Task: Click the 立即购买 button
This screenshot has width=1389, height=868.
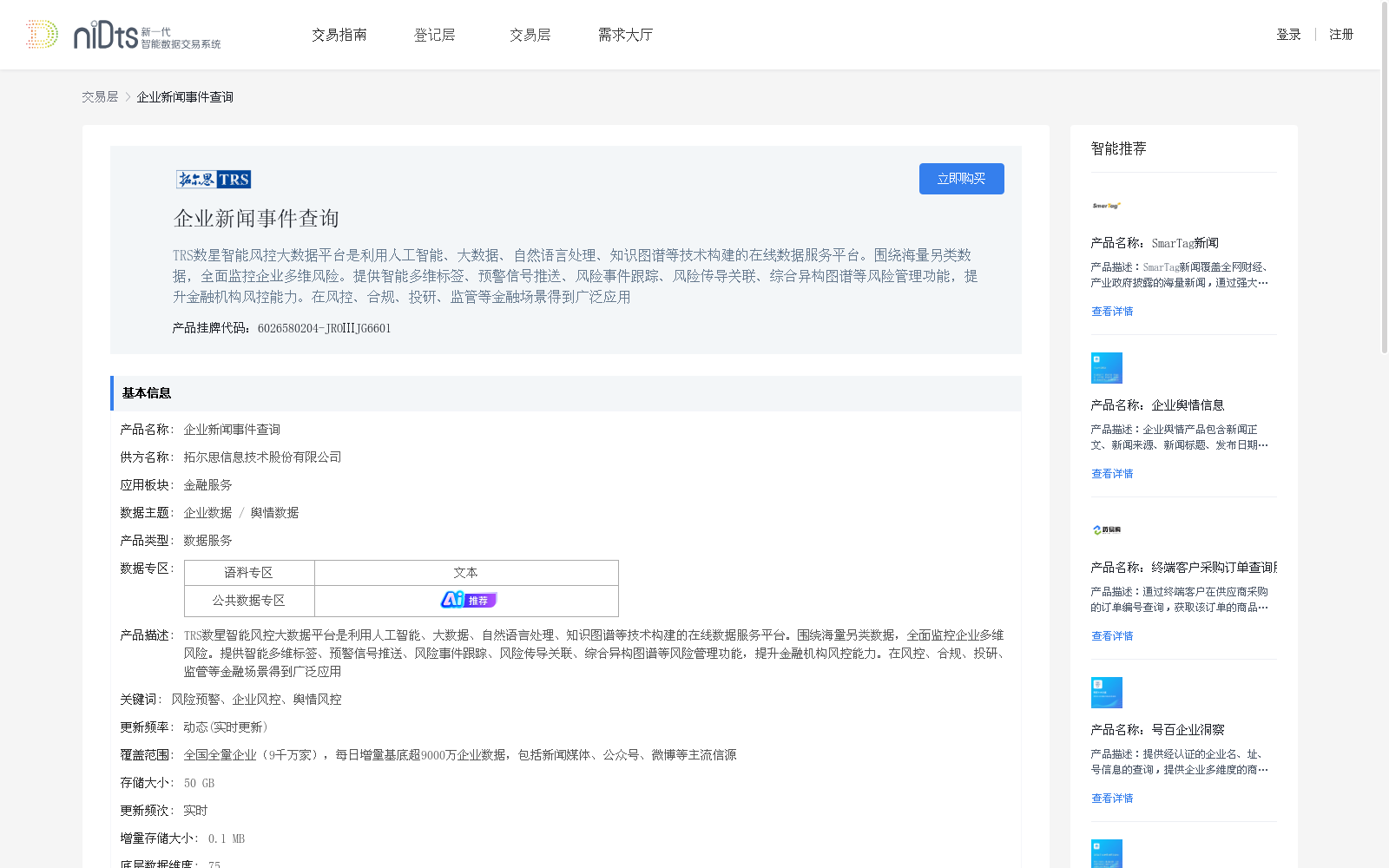Action: pyautogui.click(x=962, y=179)
